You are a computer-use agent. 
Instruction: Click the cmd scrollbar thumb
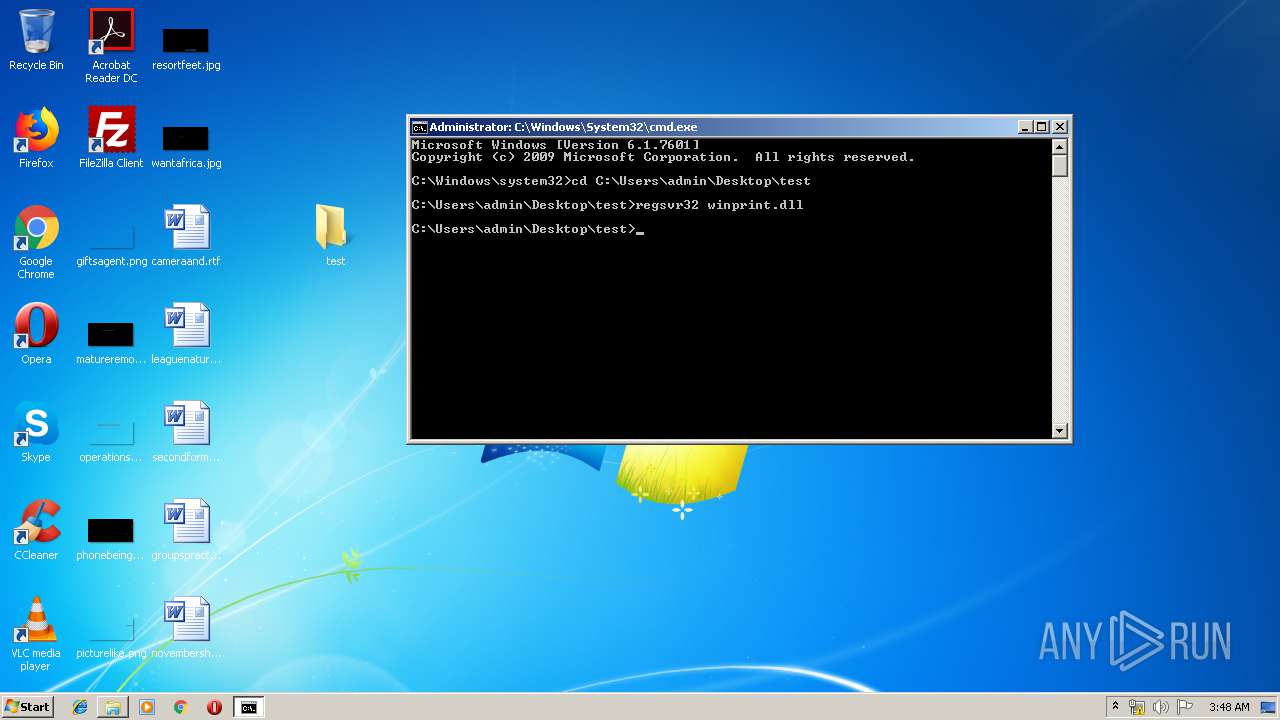coord(1060,166)
